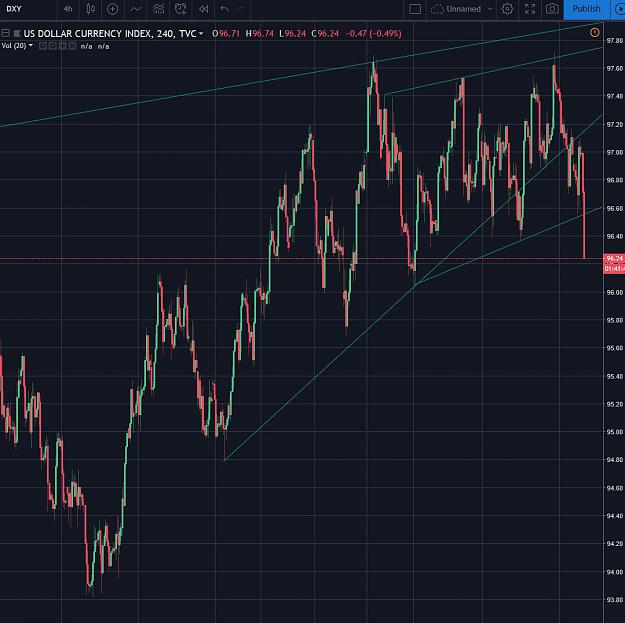Collapse the legend with the minus box icon
The image size is (625, 623).
tap(6, 33)
